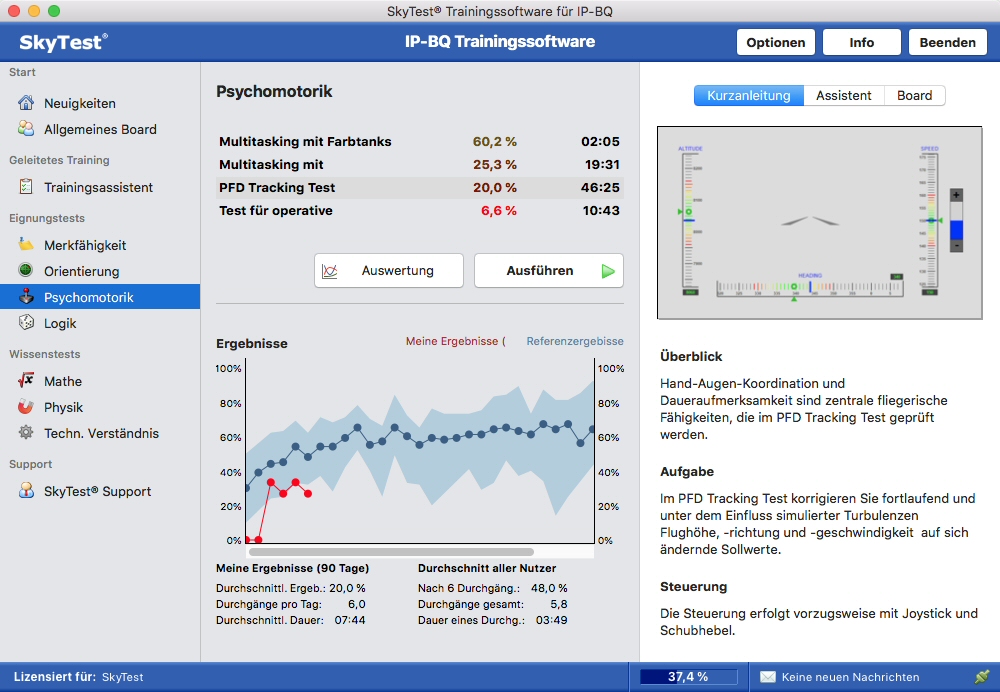Switch to the Assistent tab
The width and height of the screenshot is (1000, 692).
click(844, 96)
